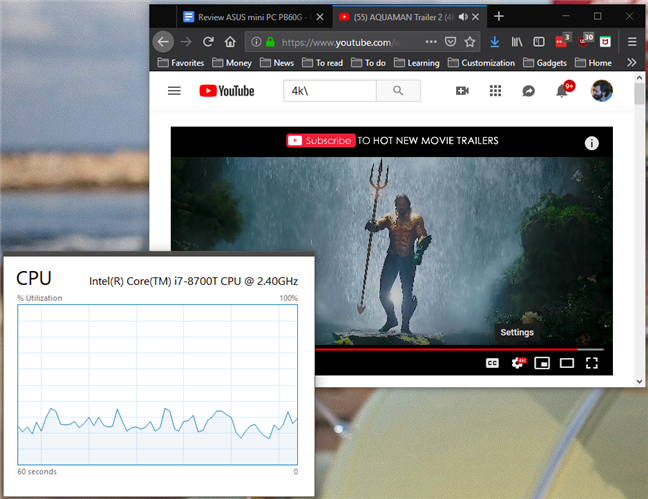Open YouTube apps grid
The height and width of the screenshot is (499, 648).
[495, 91]
